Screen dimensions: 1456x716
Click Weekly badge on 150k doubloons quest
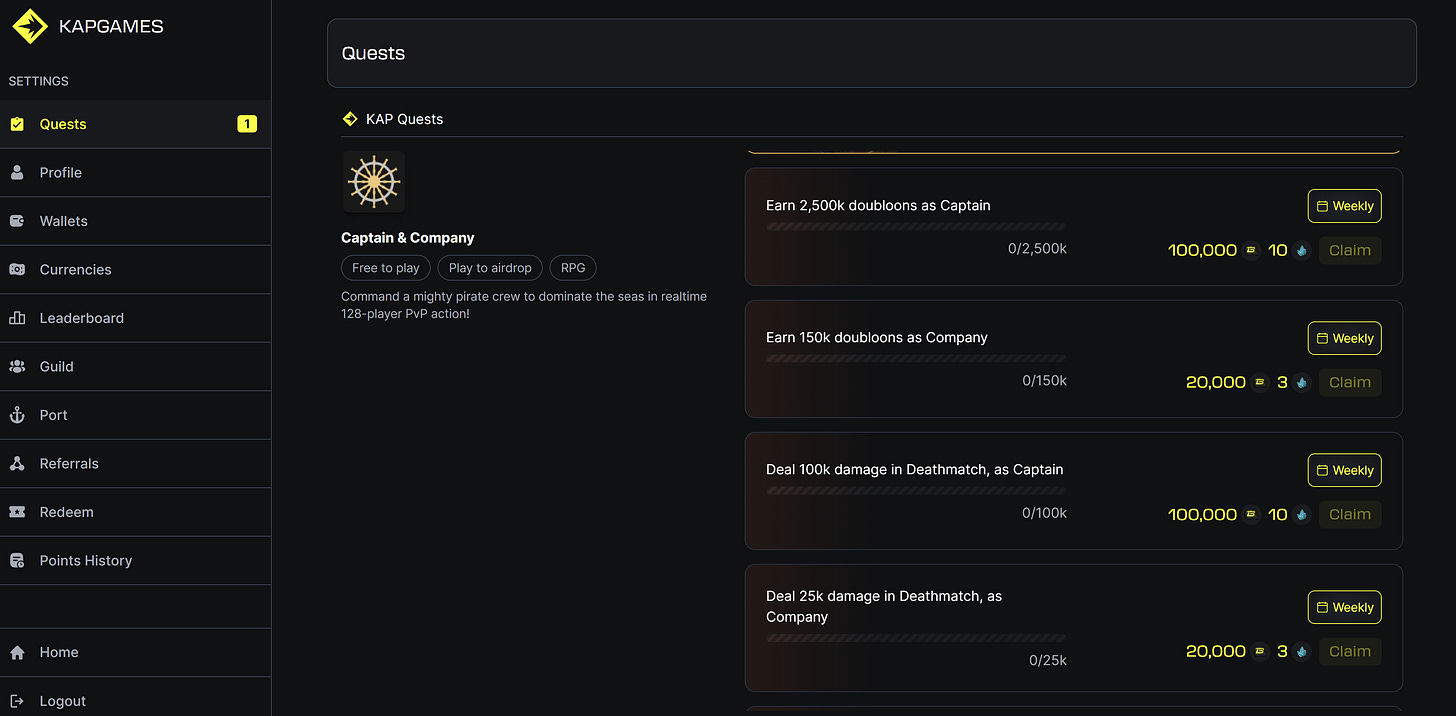pos(1344,338)
